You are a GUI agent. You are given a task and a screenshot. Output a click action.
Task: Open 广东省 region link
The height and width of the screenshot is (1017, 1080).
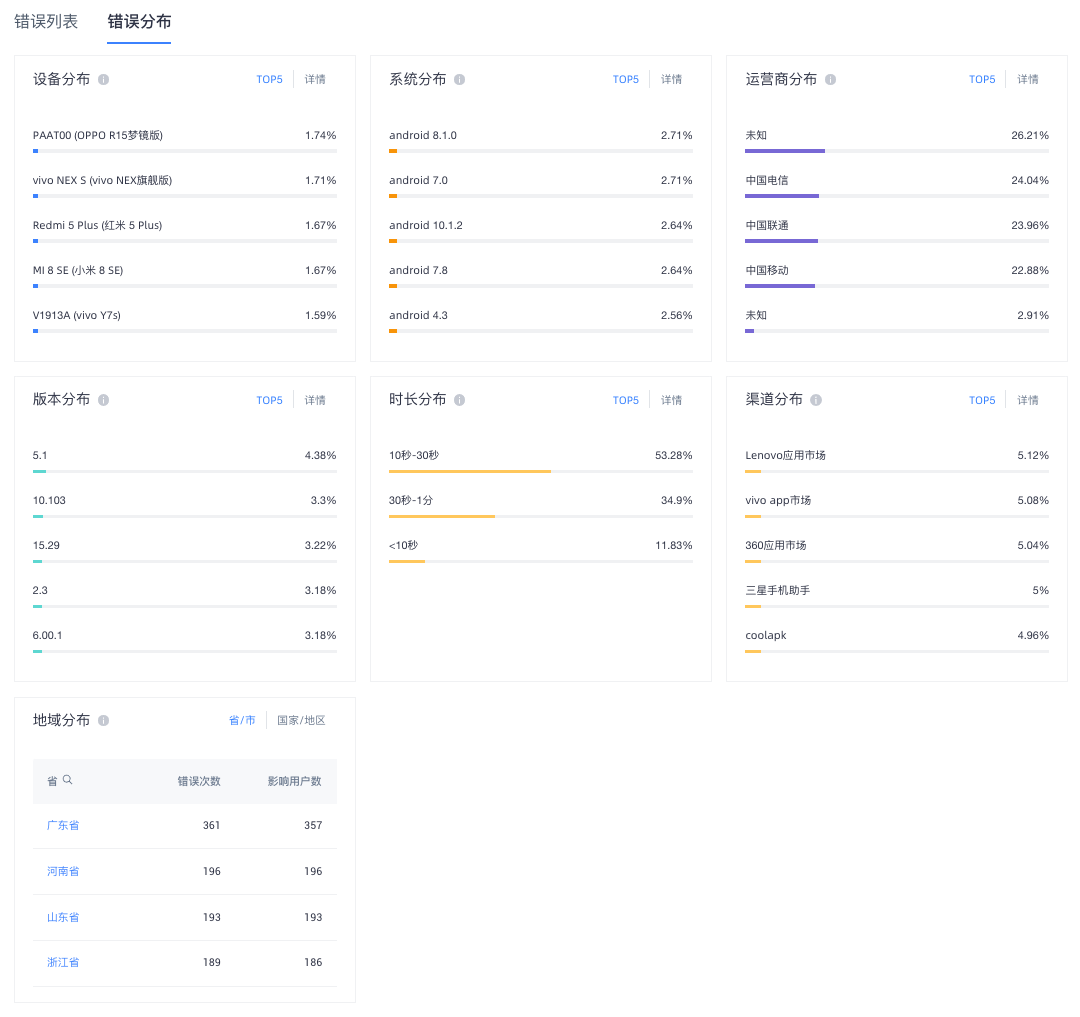(x=63, y=826)
